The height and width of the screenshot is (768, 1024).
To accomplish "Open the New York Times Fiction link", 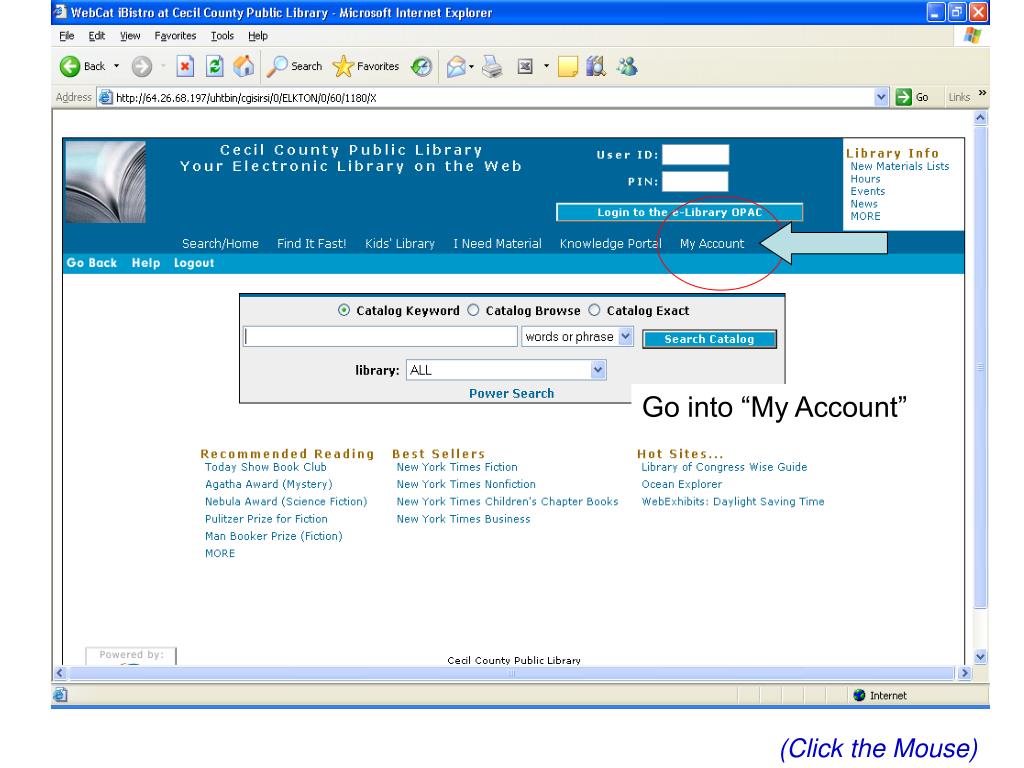I will click(457, 467).
